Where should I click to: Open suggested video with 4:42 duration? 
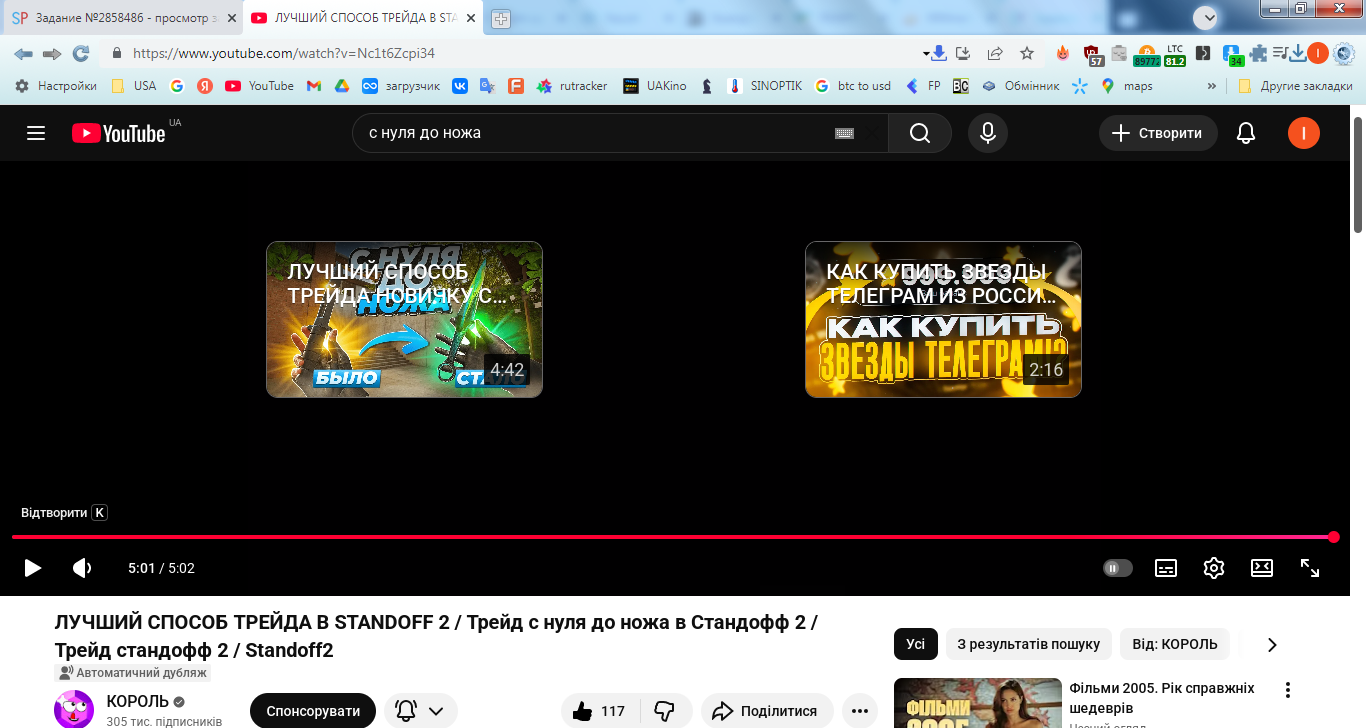[x=404, y=319]
